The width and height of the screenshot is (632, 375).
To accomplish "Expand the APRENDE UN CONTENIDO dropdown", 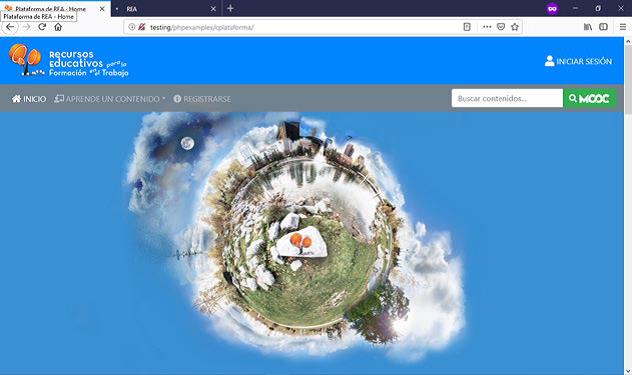I will [x=110, y=99].
